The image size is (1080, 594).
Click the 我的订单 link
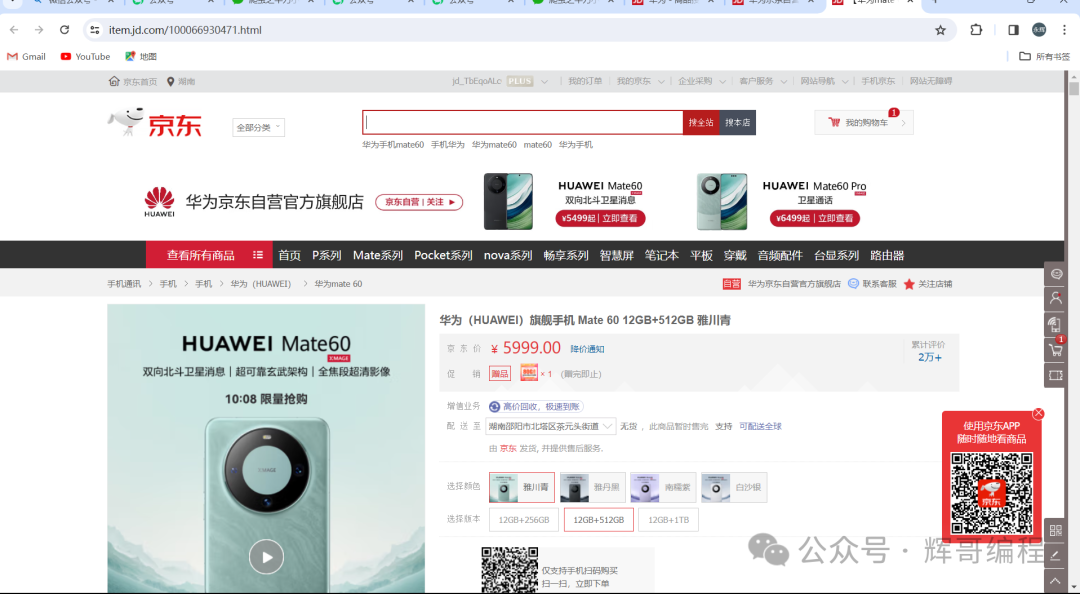pyautogui.click(x=585, y=81)
